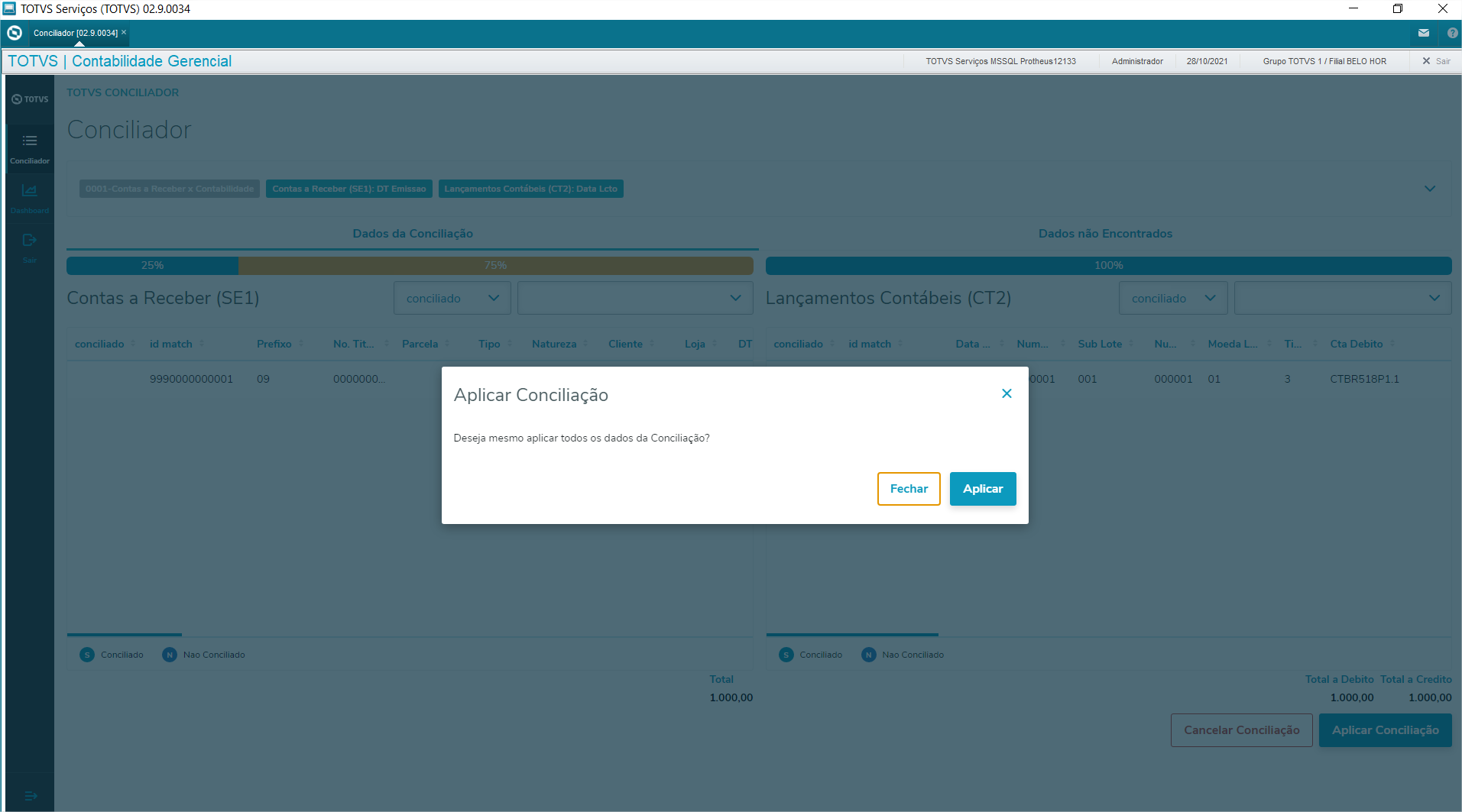Click TOTVS Serviços MSSQL Protheus12133 label
Viewport: 1462px width, 812px height.
coord(1001,61)
